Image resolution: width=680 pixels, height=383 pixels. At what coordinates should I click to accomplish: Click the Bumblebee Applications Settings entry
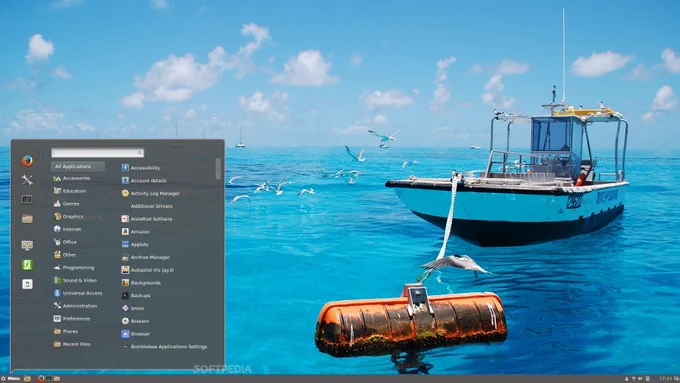165,347
